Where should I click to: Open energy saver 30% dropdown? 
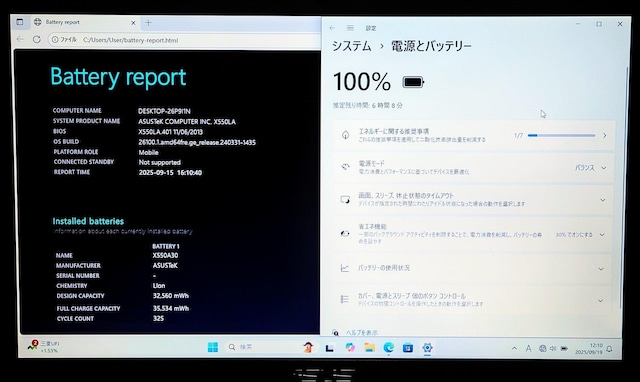[580, 235]
